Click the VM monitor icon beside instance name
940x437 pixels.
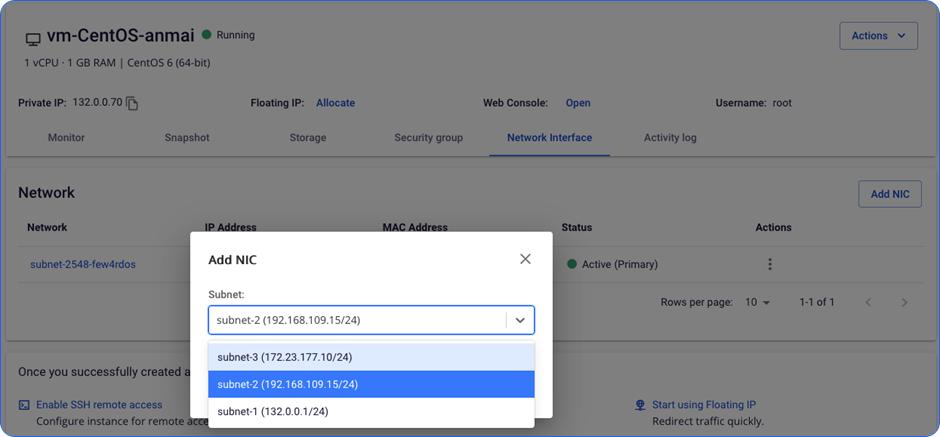pos(33,38)
